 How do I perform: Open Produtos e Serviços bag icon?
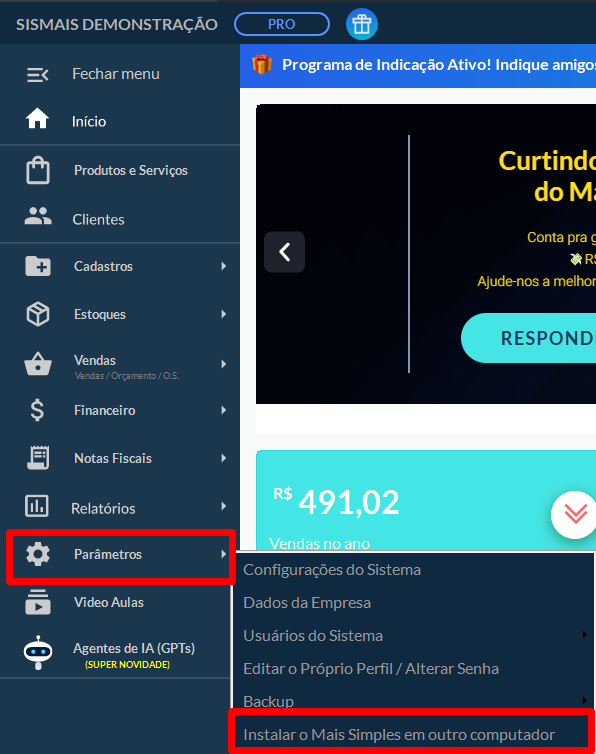click(x=38, y=170)
